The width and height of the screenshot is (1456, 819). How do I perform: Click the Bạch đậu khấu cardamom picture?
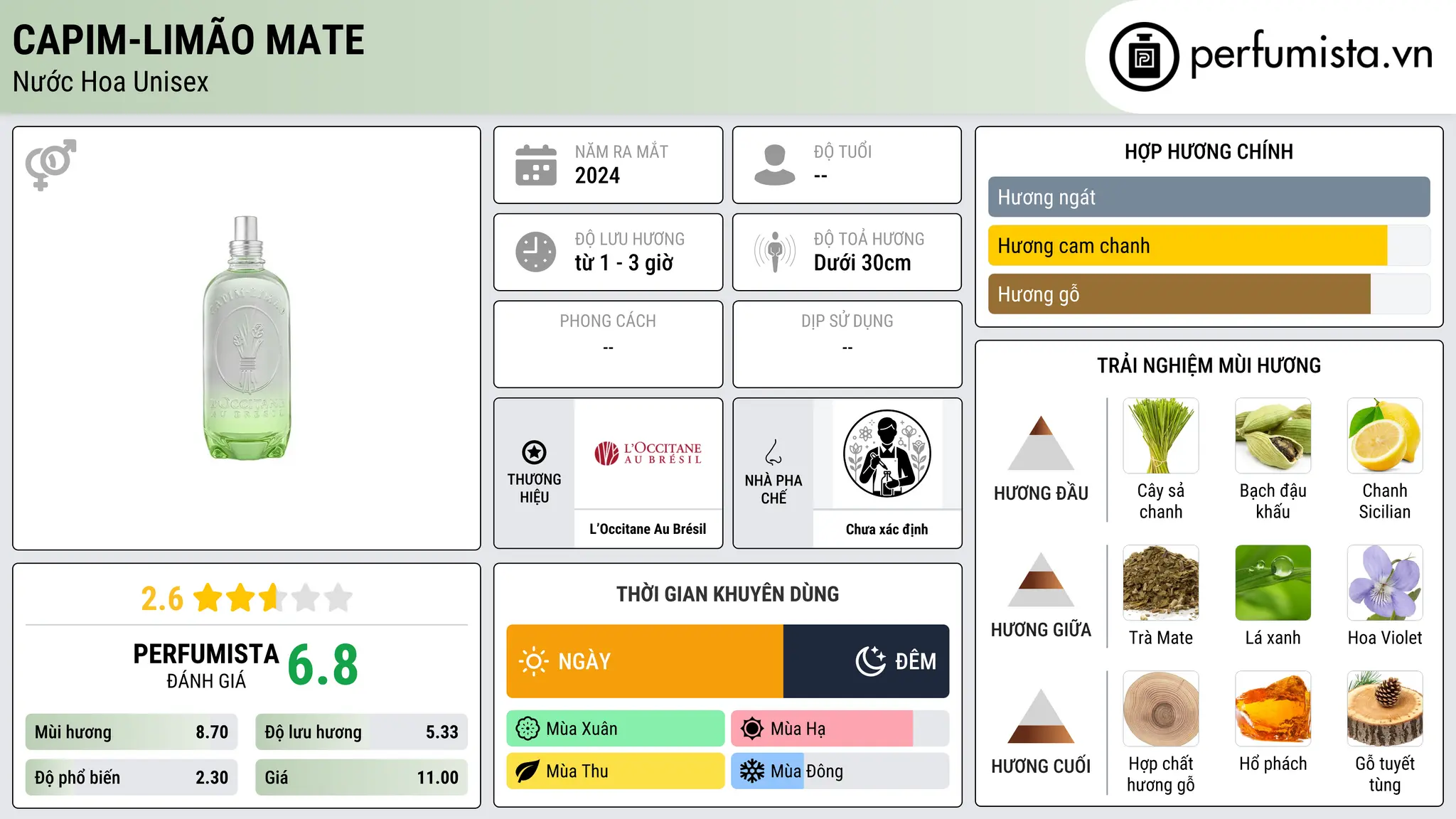point(1273,436)
